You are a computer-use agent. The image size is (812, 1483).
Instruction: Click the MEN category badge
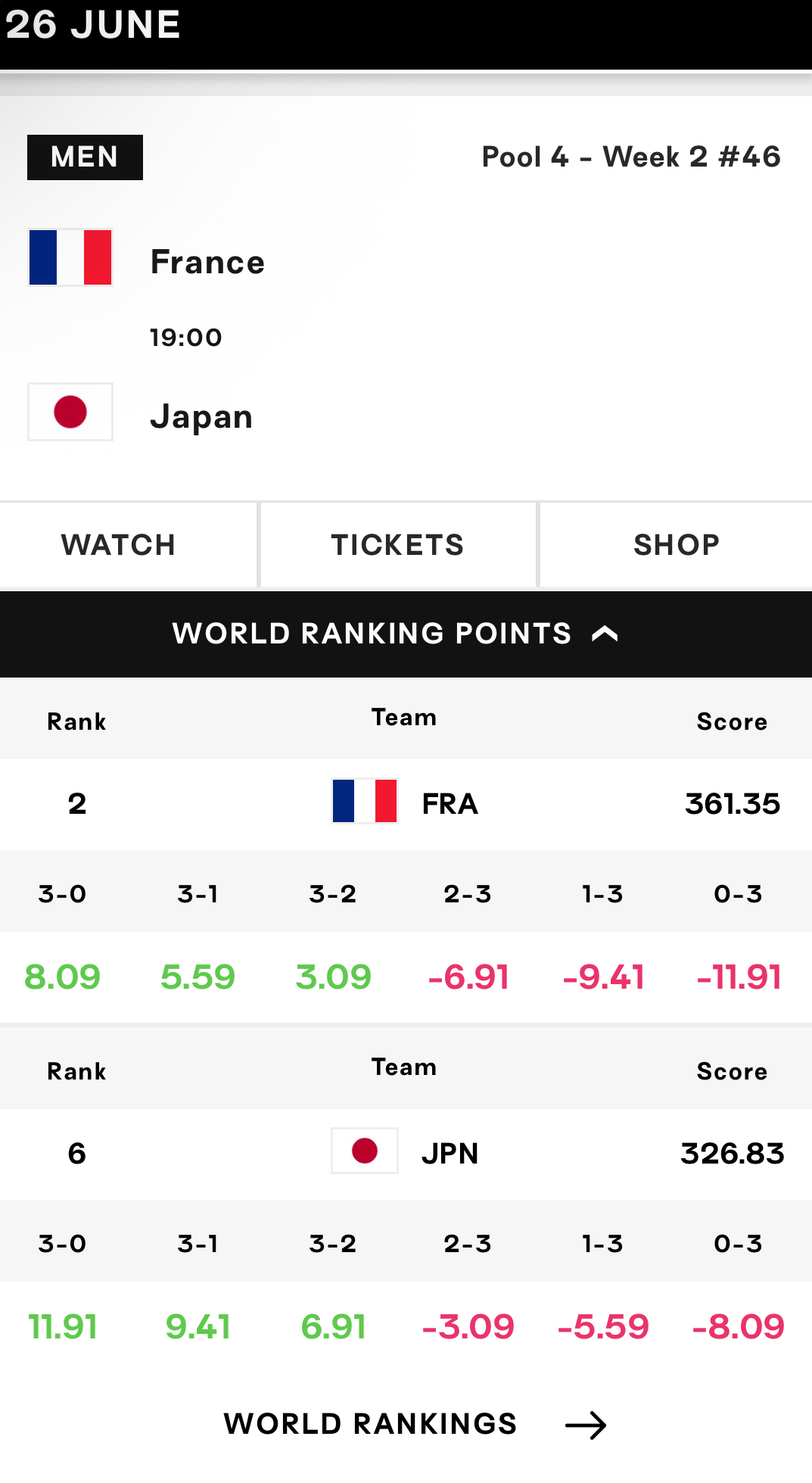point(85,157)
